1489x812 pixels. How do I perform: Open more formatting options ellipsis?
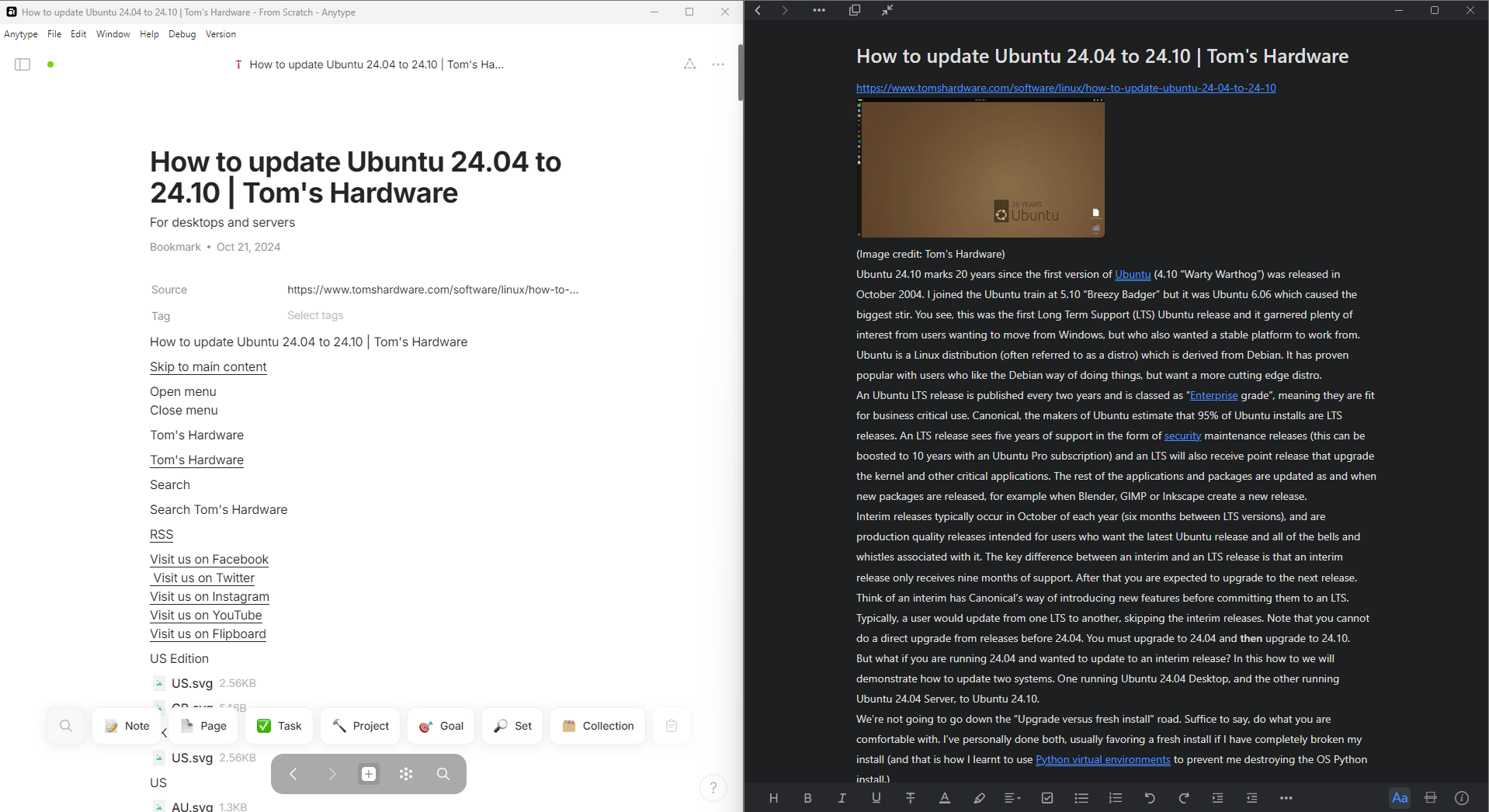[x=1286, y=798]
